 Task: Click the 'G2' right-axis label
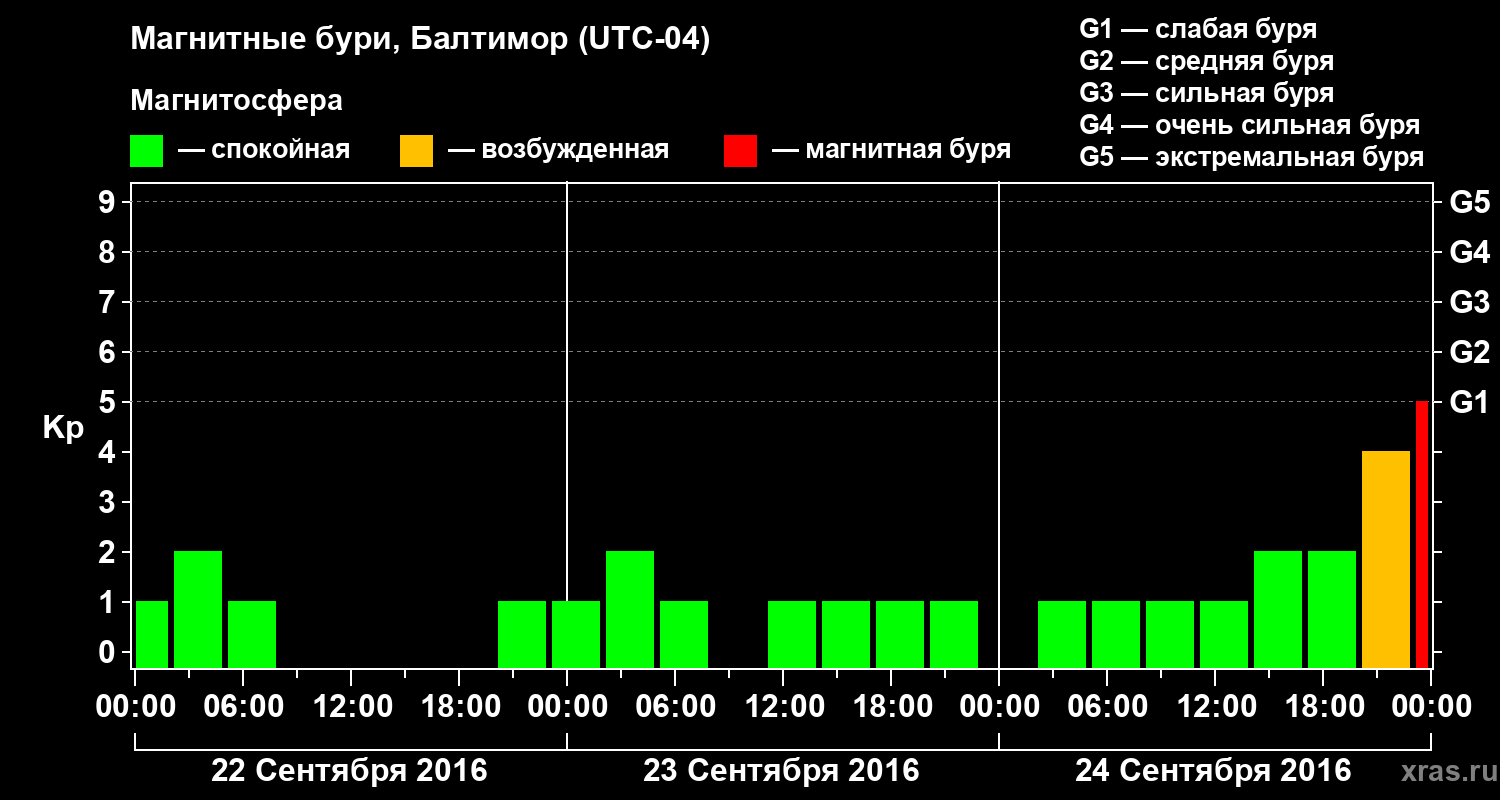point(1469,352)
